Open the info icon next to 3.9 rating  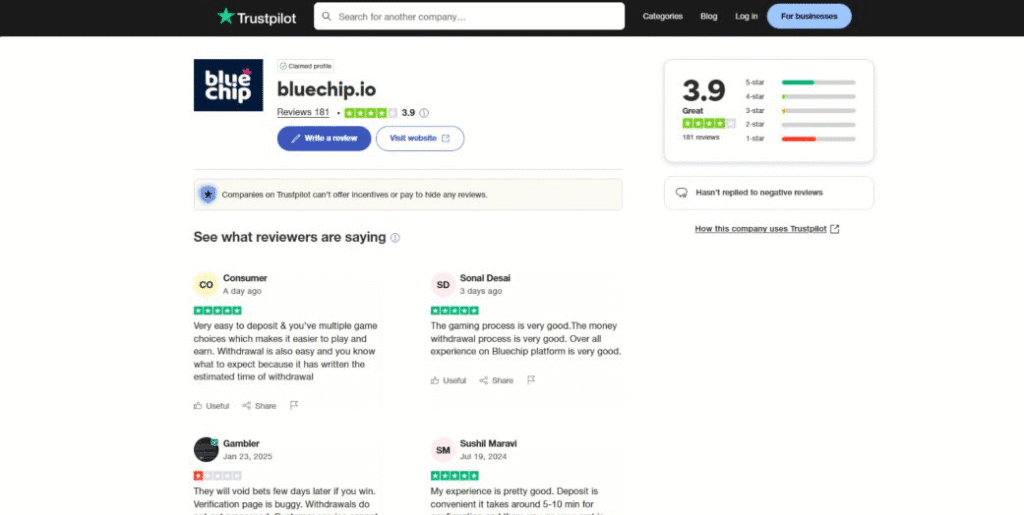pos(424,113)
